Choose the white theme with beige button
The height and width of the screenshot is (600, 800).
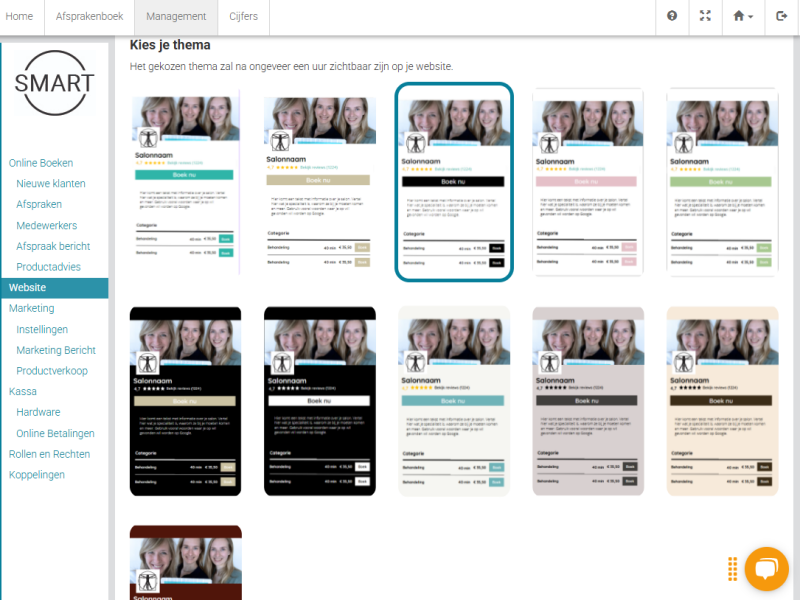(320, 182)
